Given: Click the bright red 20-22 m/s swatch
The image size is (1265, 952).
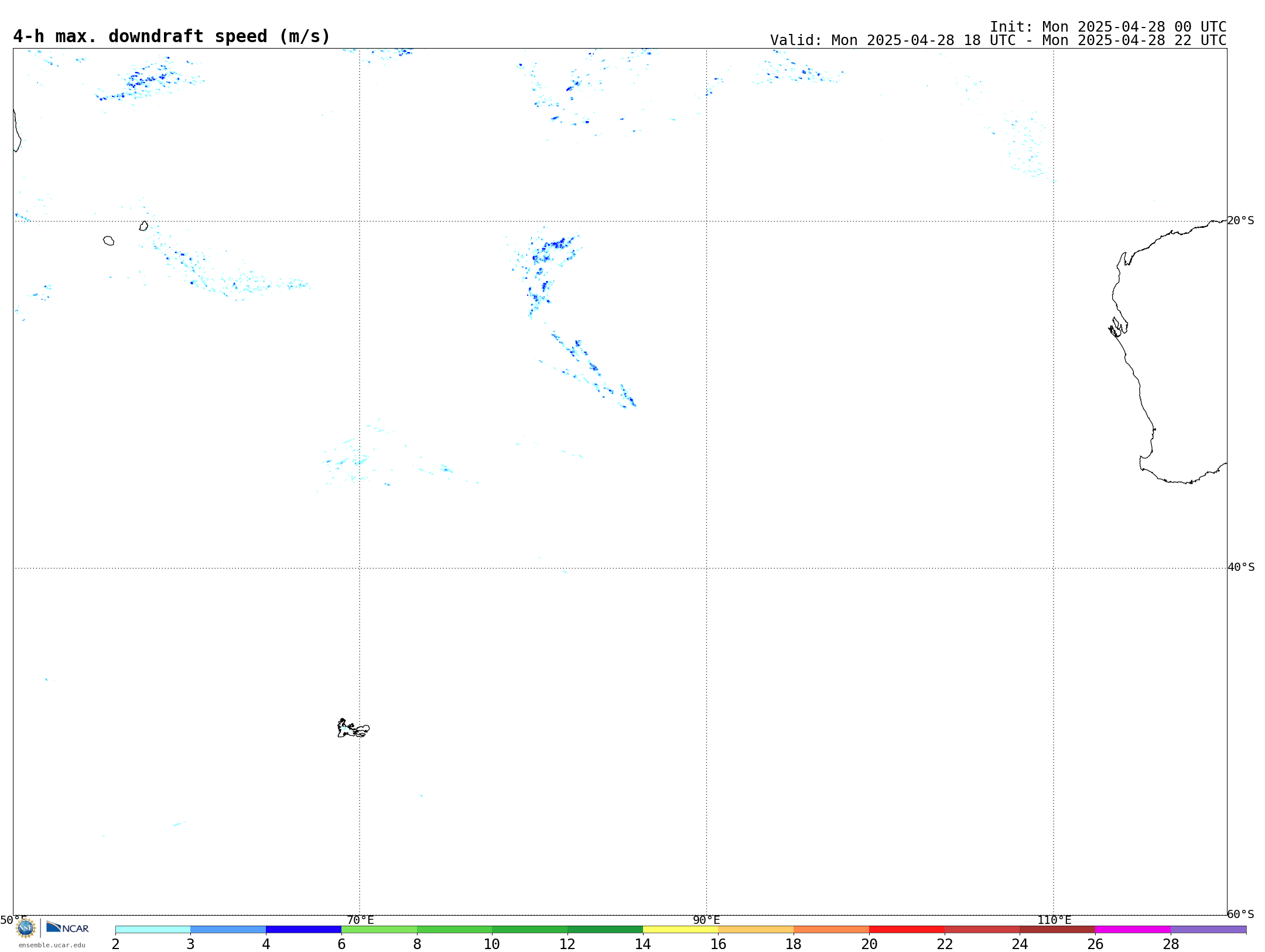Looking at the screenshot, I should point(907,929).
